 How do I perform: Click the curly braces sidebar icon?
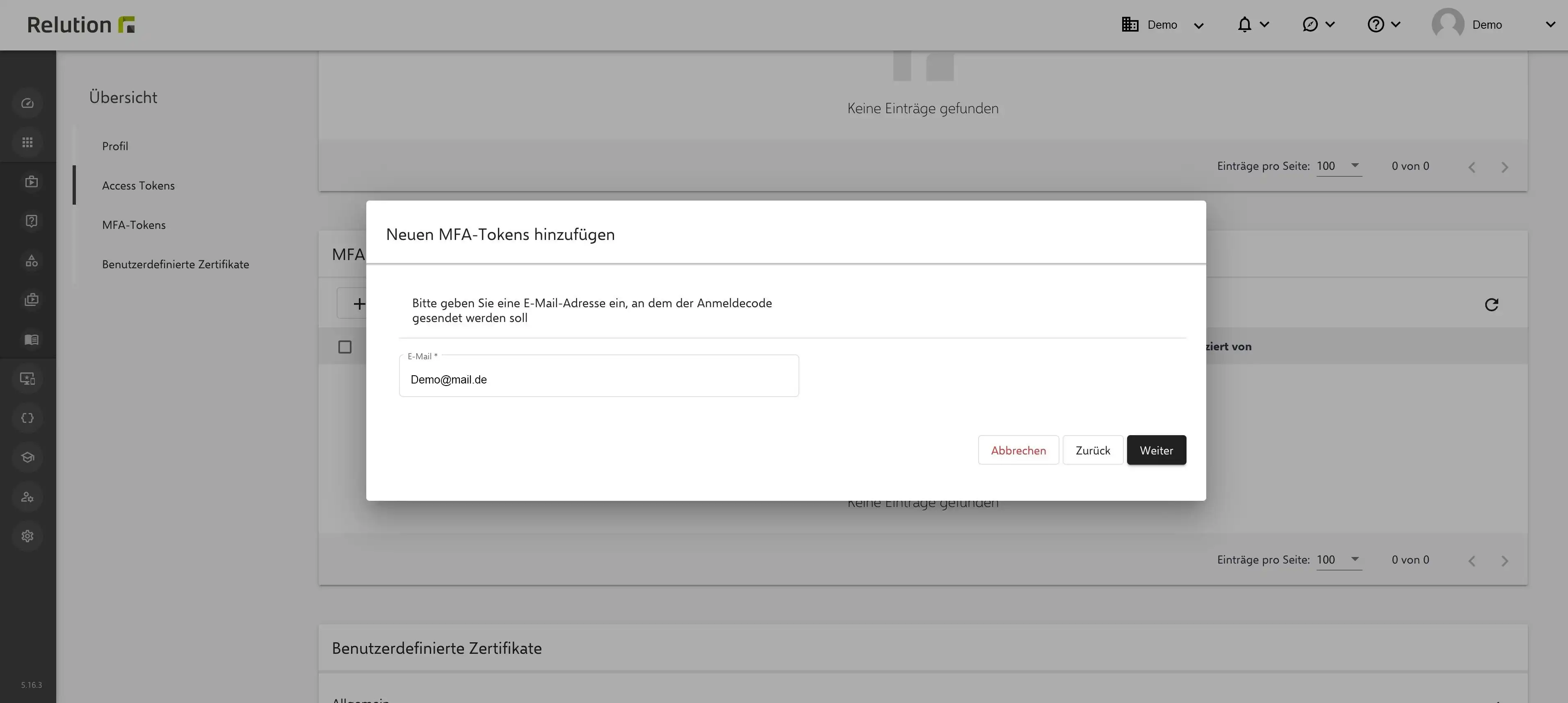pos(27,418)
